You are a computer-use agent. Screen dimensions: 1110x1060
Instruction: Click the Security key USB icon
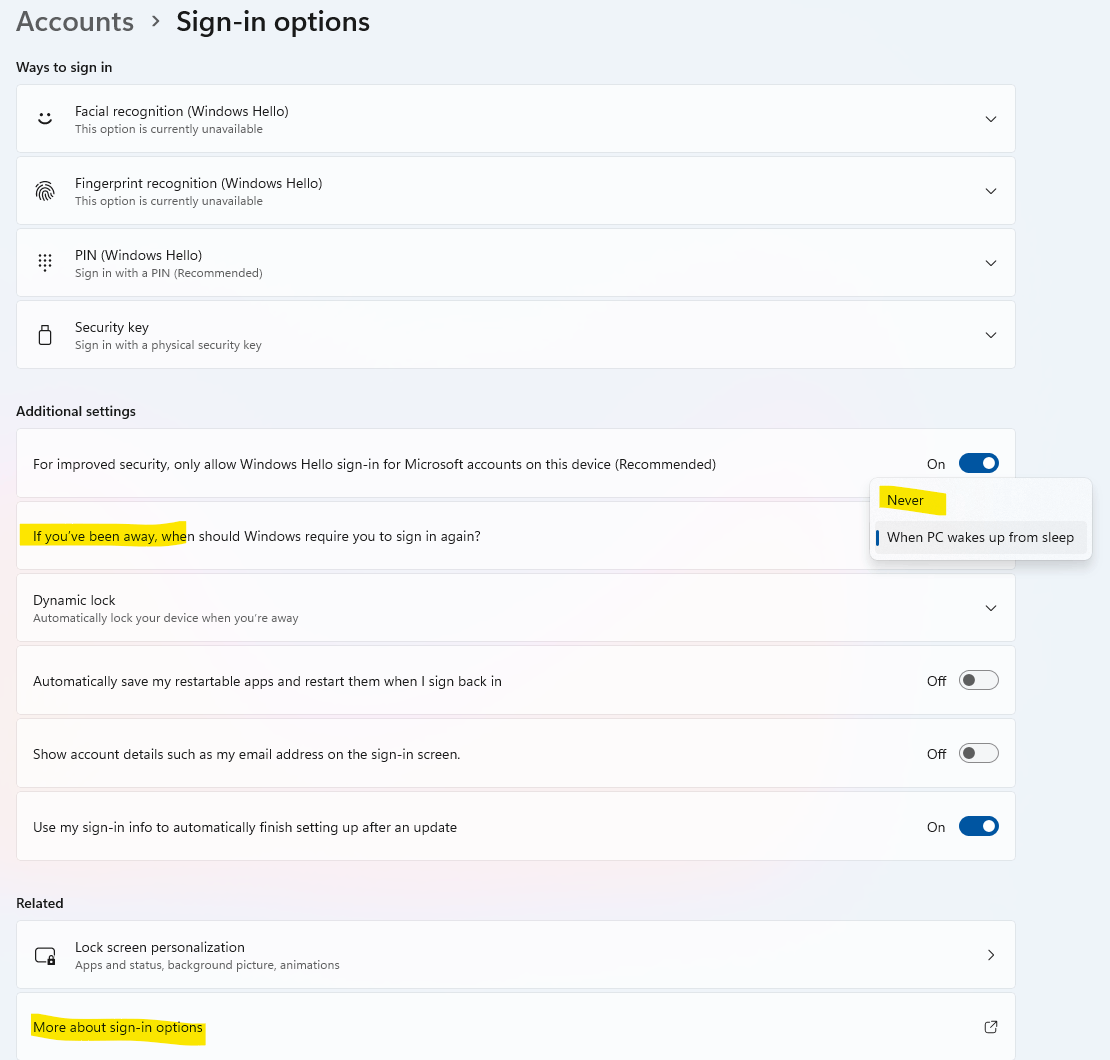(x=45, y=335)
